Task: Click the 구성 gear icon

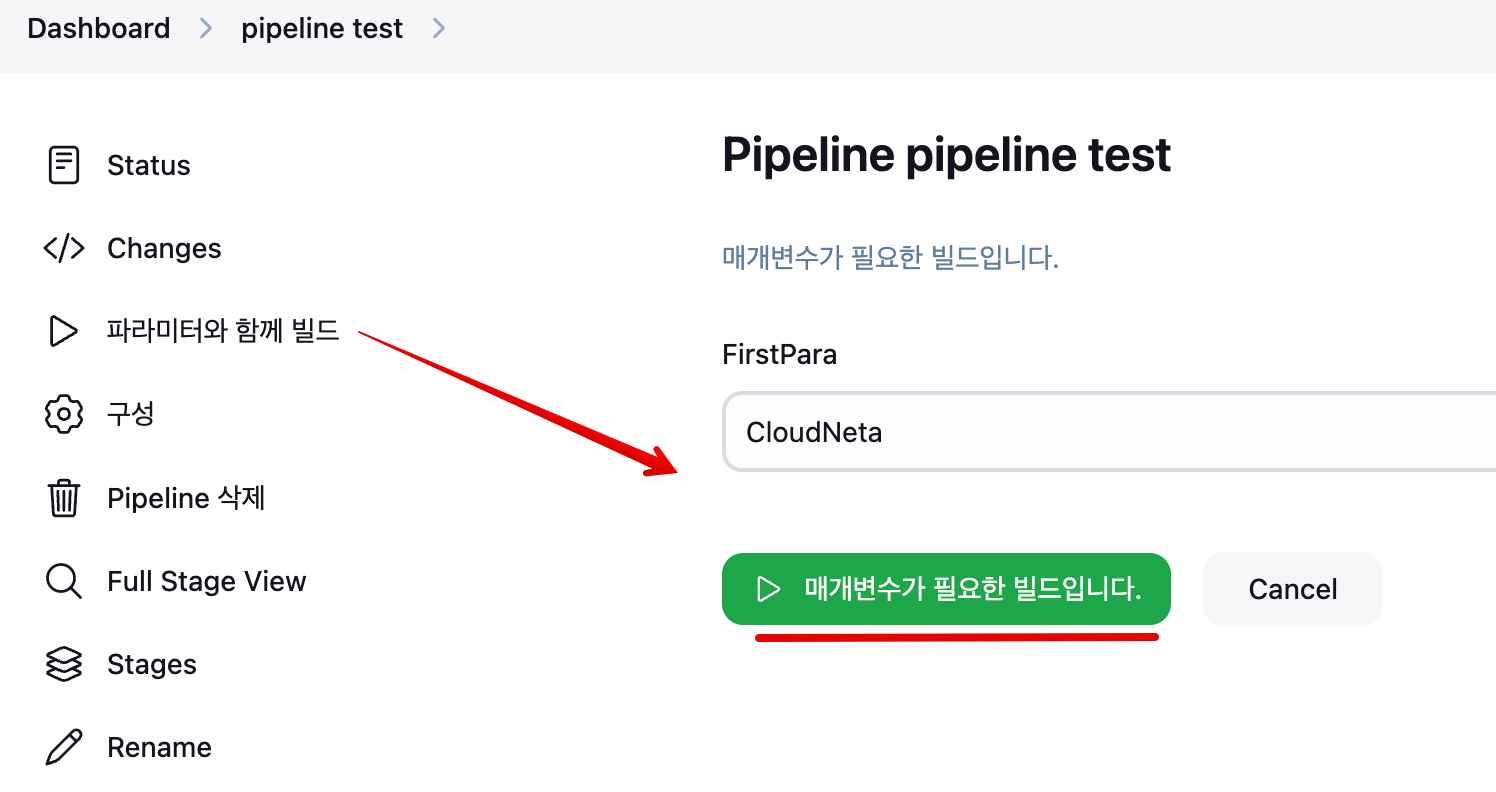Action: click(64, 414)
